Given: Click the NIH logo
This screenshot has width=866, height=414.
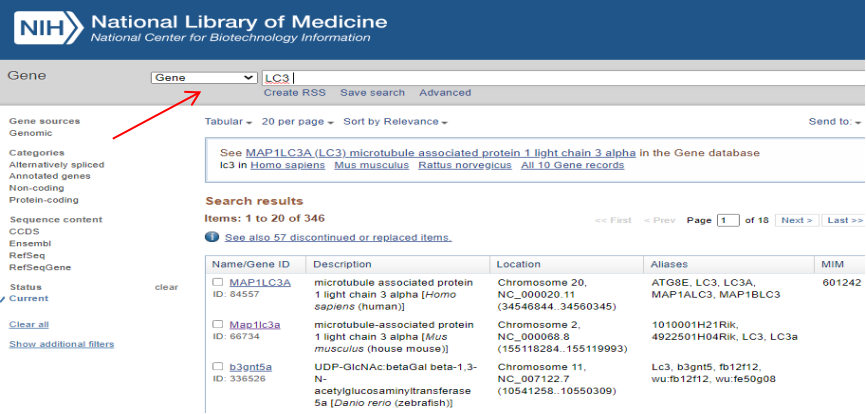Looking at the screenshot, I should tap(46, 28).
